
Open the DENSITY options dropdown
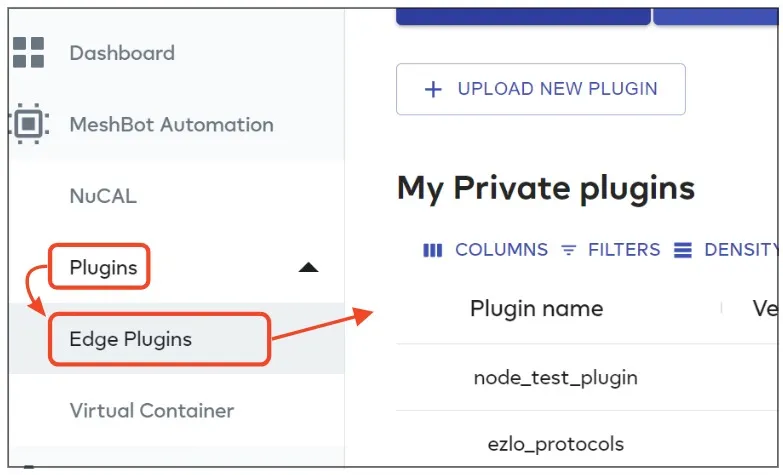point(726,250)
